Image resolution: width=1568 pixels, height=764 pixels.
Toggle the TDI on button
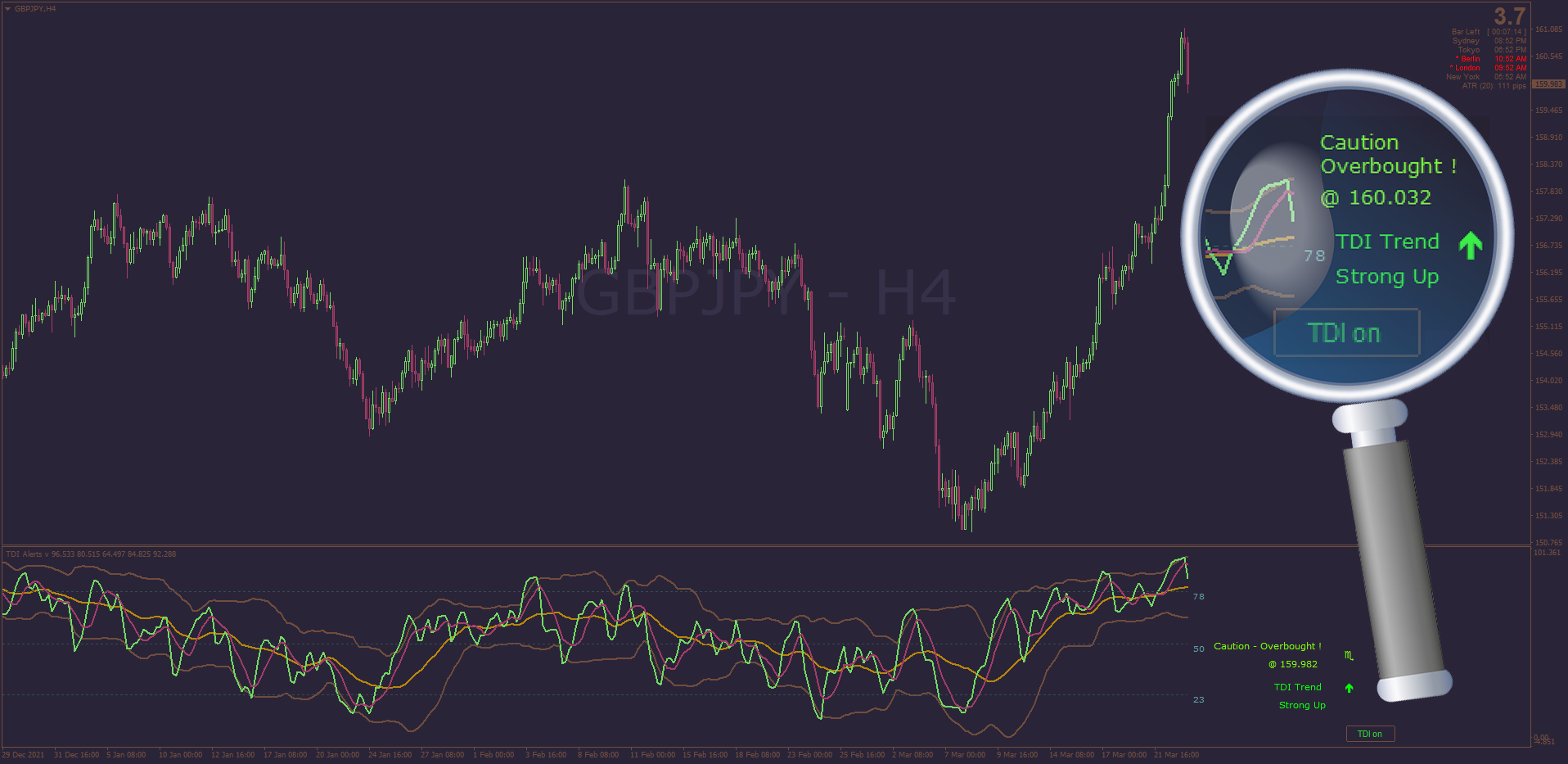pos(1370,734)
